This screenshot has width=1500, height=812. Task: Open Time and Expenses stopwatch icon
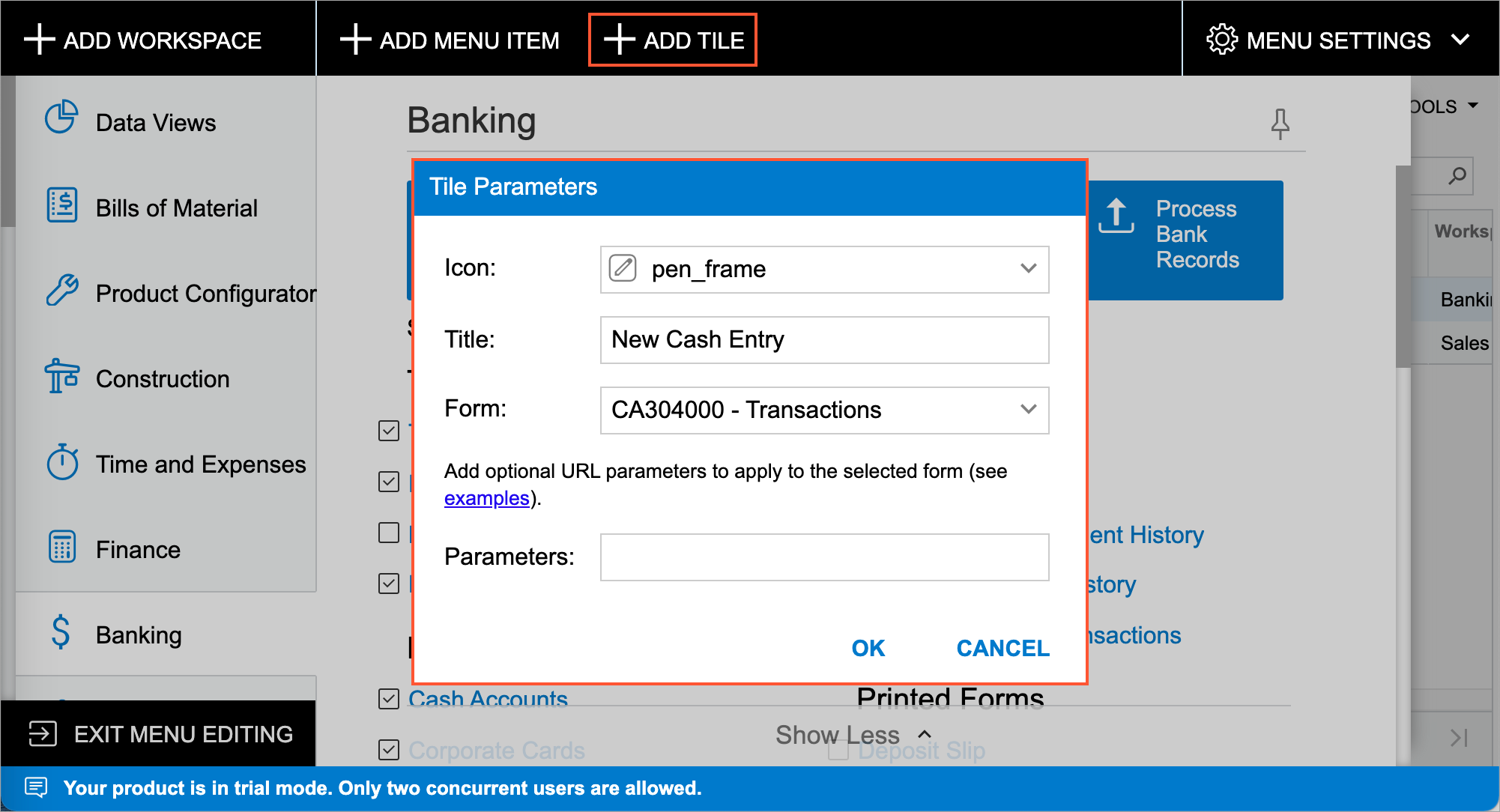coord(61,462)
